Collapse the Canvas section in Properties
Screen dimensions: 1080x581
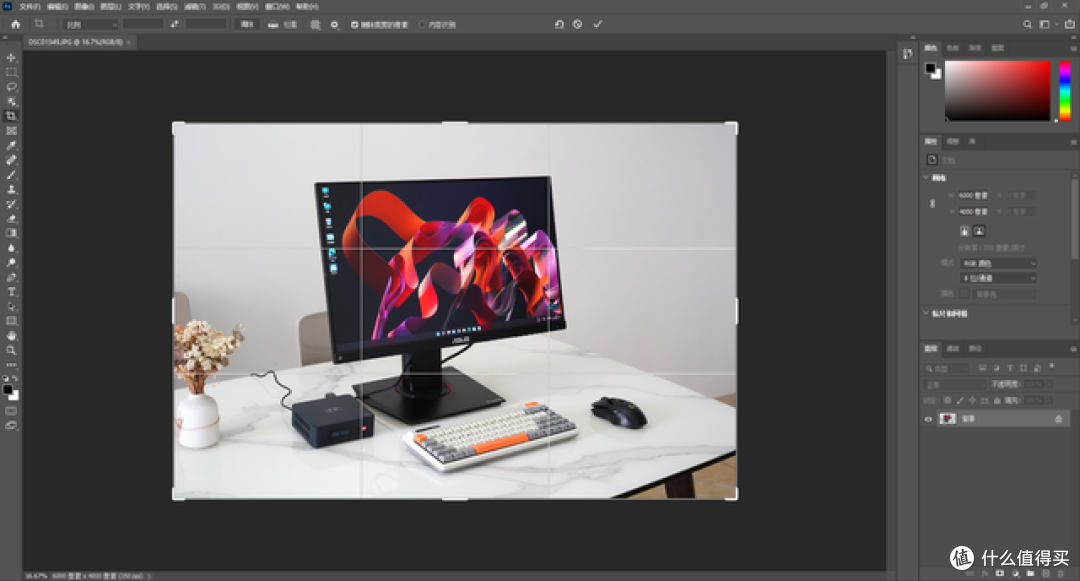click(926, 178)
